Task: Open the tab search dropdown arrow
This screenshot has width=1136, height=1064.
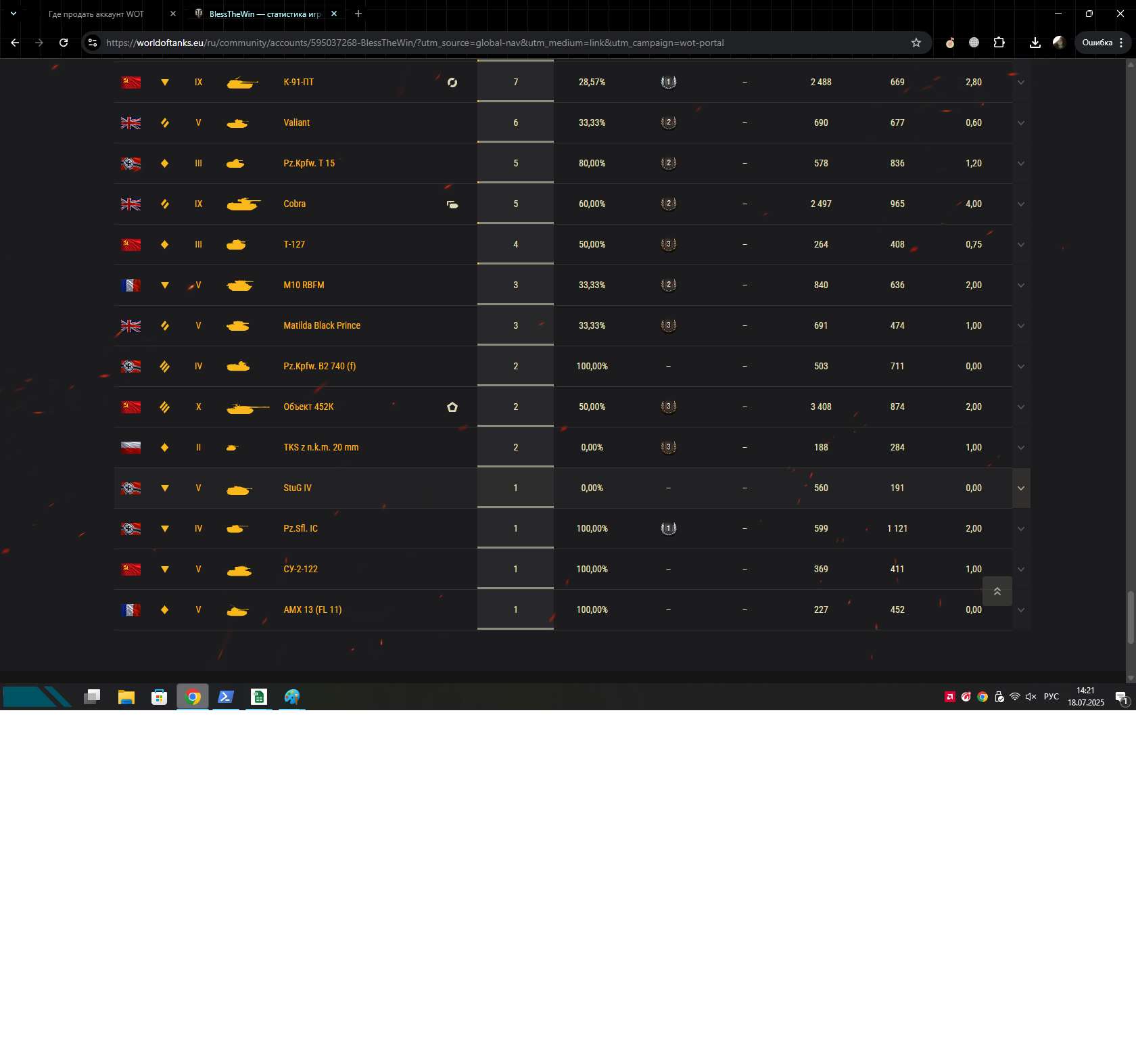Action: (13, 14)
